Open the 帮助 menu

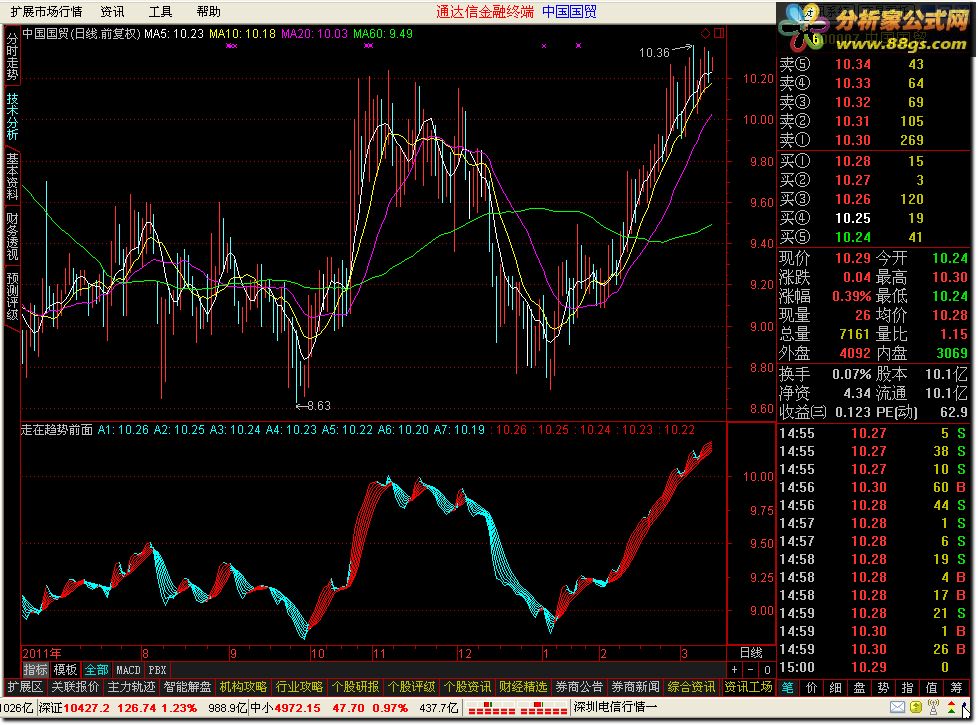(208, 11)
